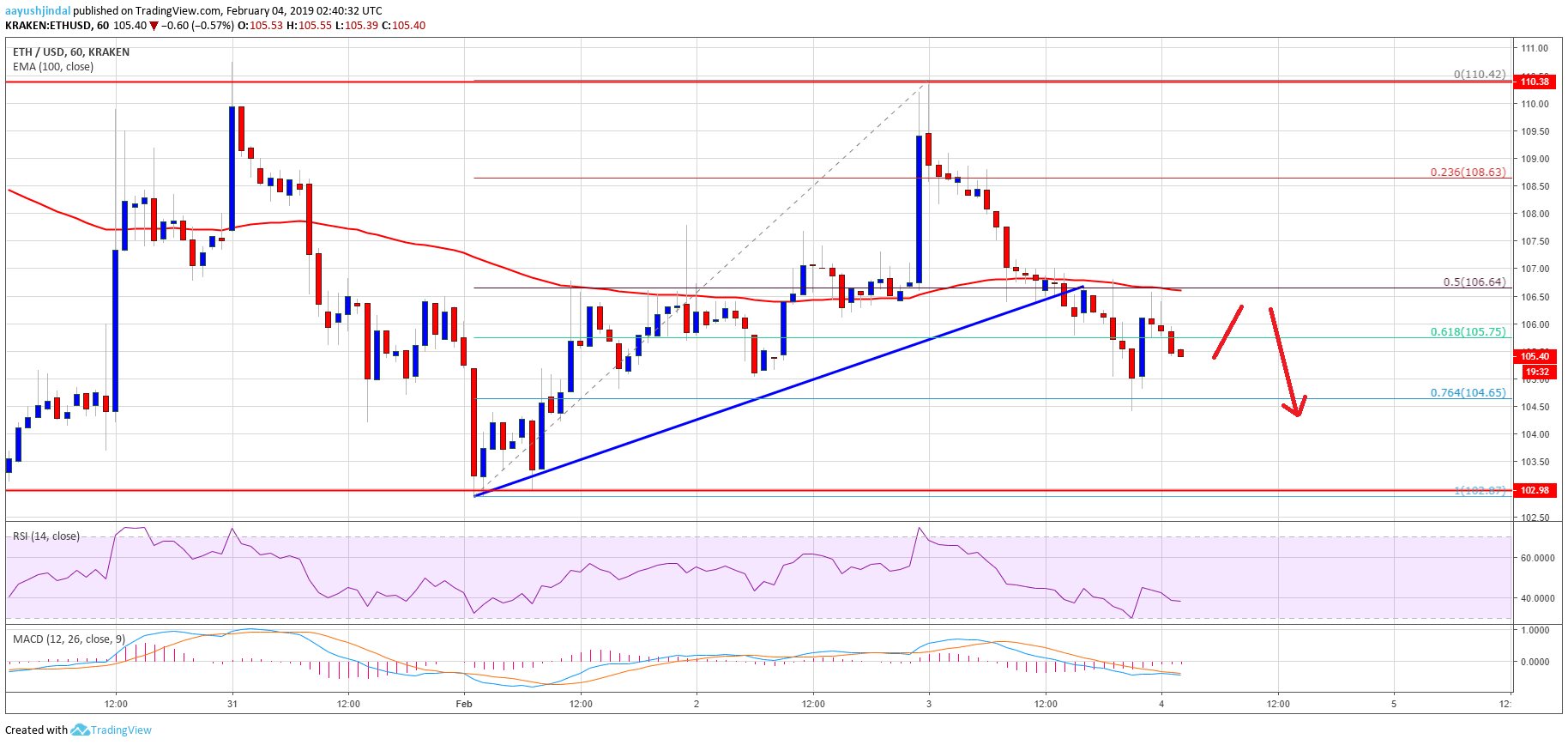Click the O:105.53 open value in header
Screen dimensions: 1568x745
(x=260, y=26)
